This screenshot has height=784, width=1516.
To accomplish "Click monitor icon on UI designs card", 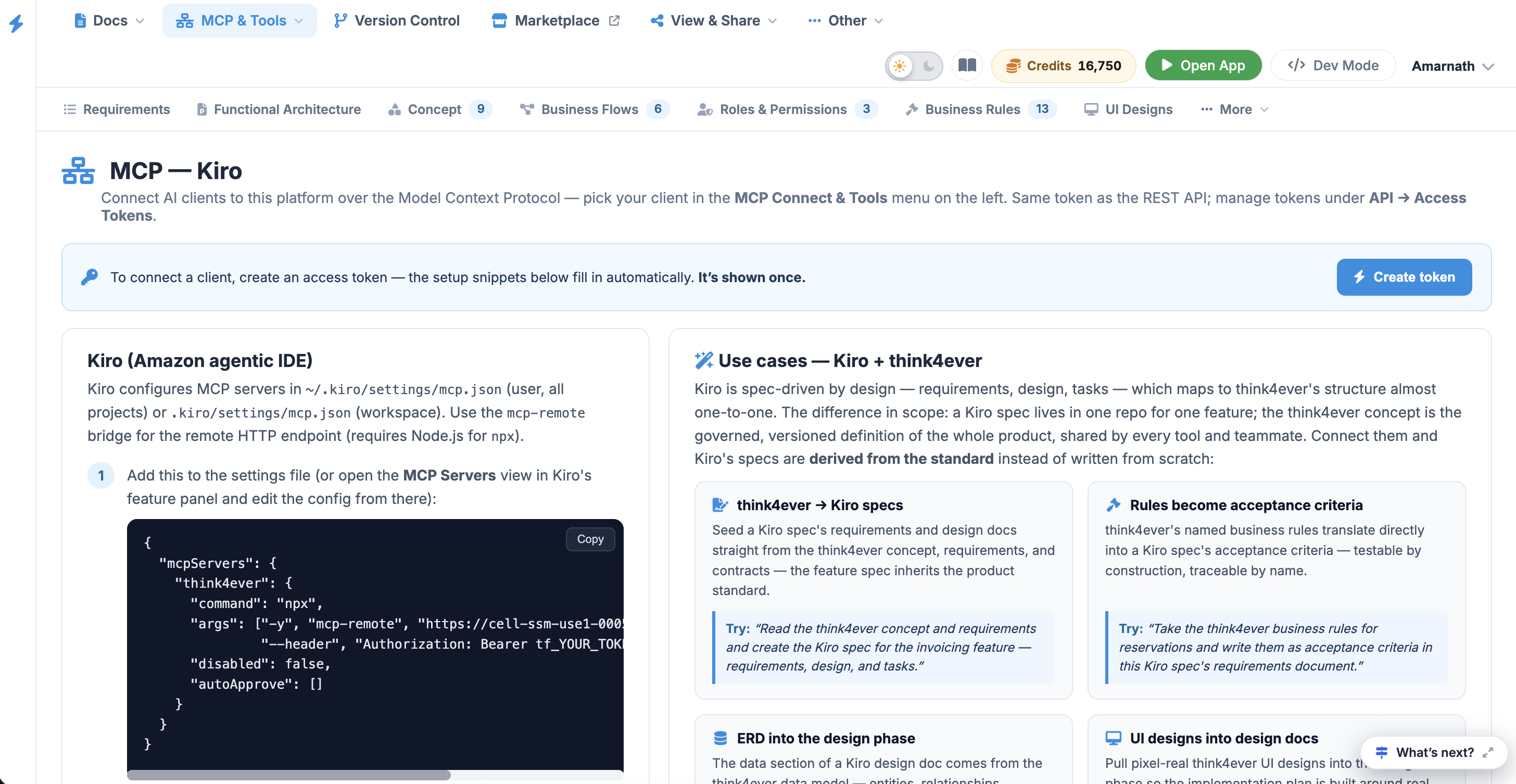I will point(1113,738).
